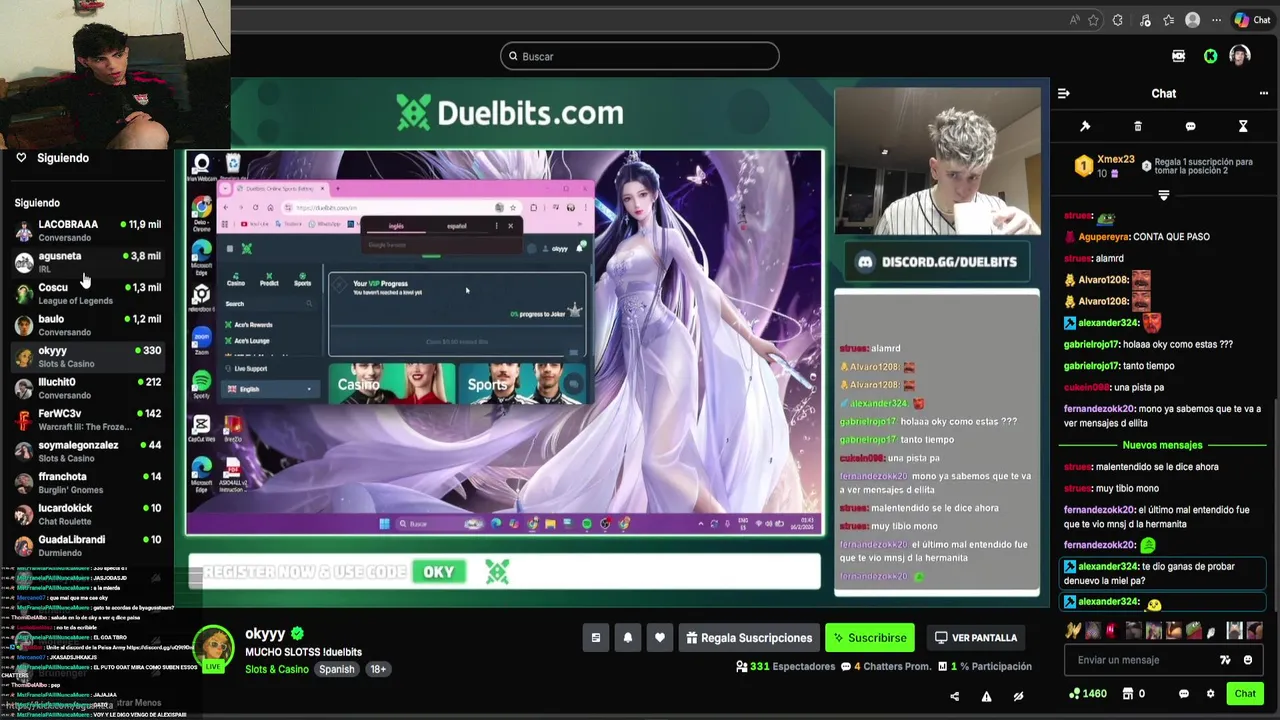Image resolution: width=1280 pixels, height=720 pixels.
Task: Click the ban hammer moderation icon
Action: (1085, 126)
